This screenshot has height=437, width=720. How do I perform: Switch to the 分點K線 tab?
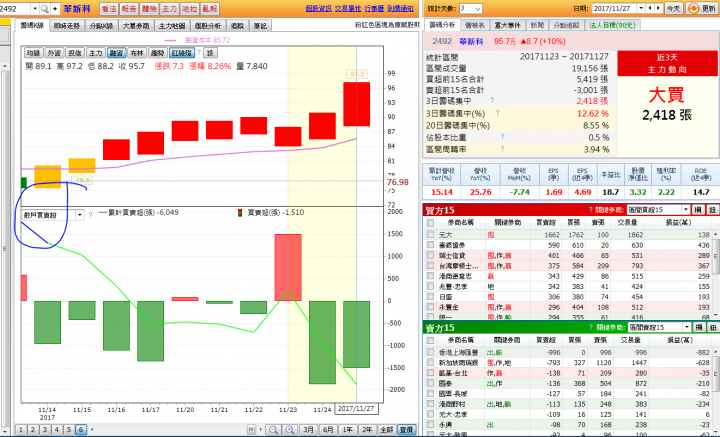tap(101, 26)
